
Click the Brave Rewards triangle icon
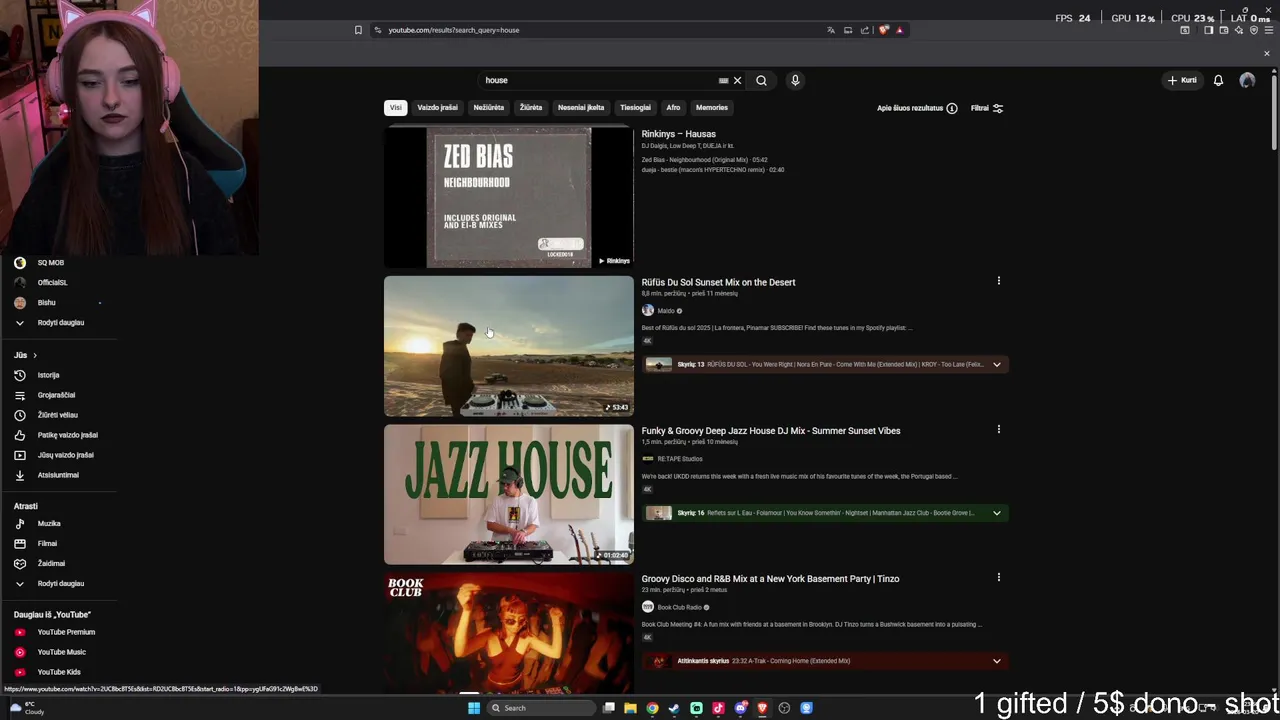tap(899, 30)
